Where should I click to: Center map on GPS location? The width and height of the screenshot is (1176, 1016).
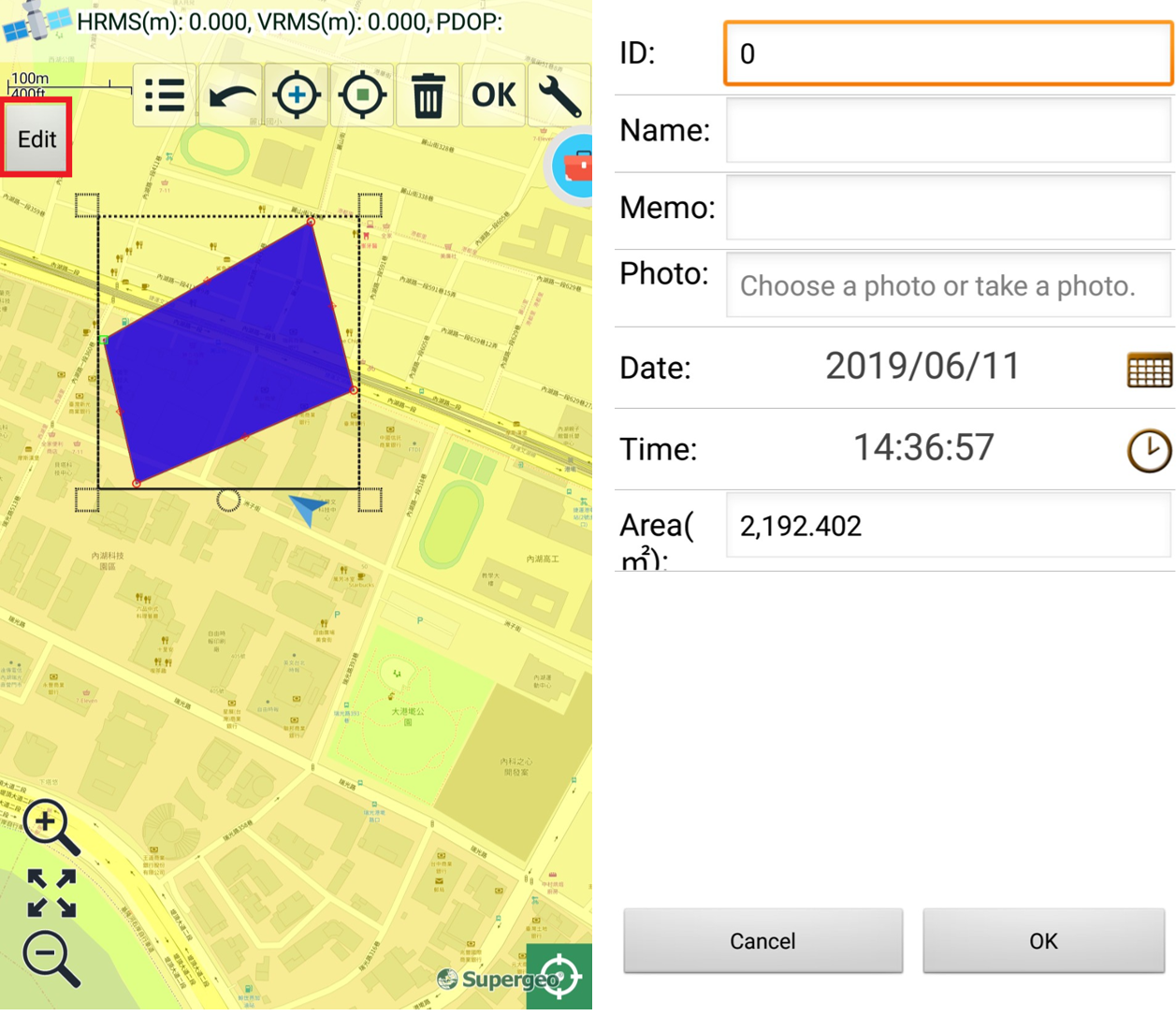click(x=559, y=977)
